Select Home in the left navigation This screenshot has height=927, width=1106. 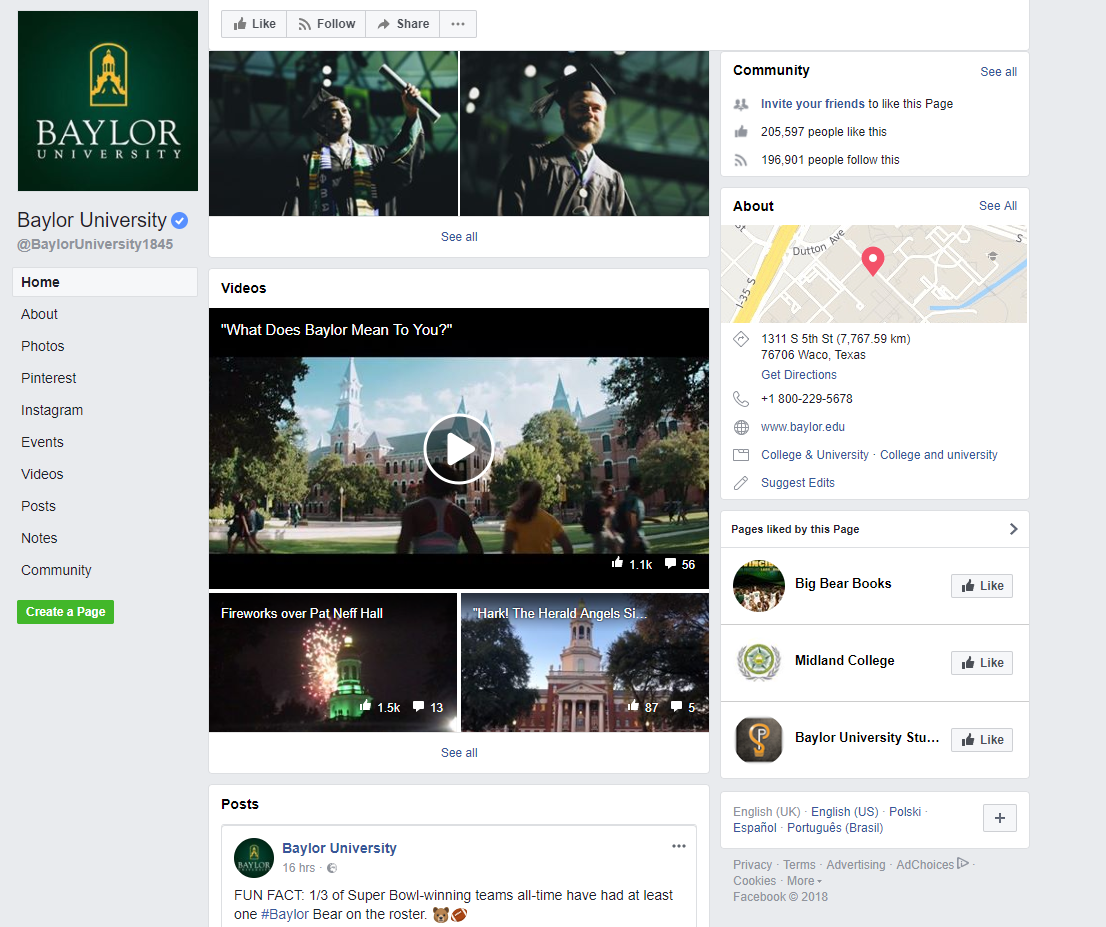click(104, 282)
